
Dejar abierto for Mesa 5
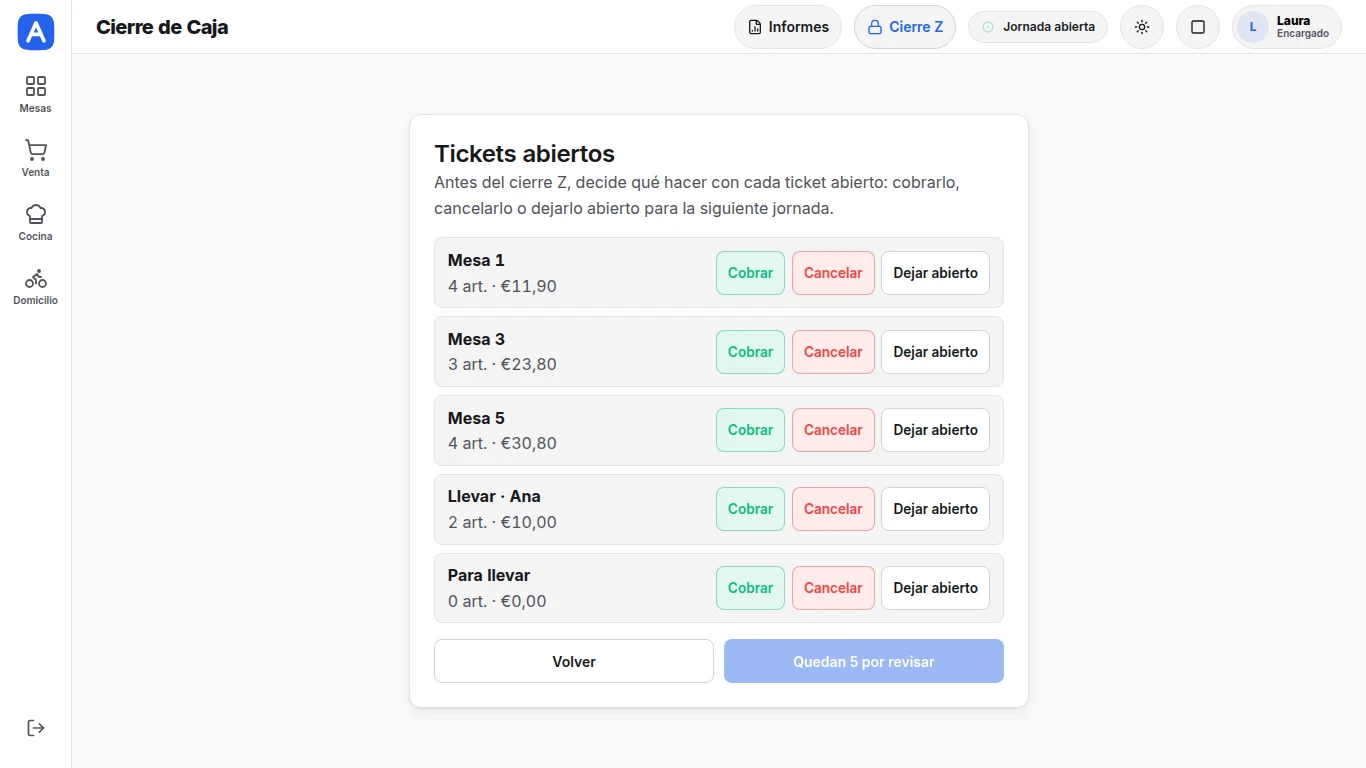coord(935,430)
